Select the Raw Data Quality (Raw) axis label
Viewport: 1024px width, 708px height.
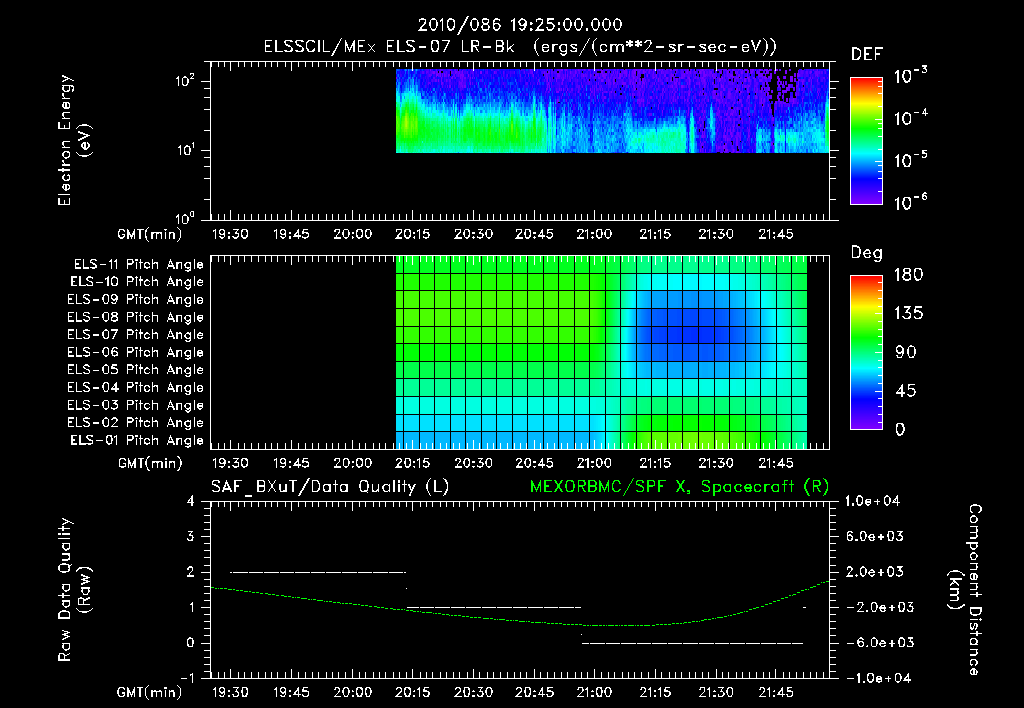pyautogui.click(x=74, y=589)
